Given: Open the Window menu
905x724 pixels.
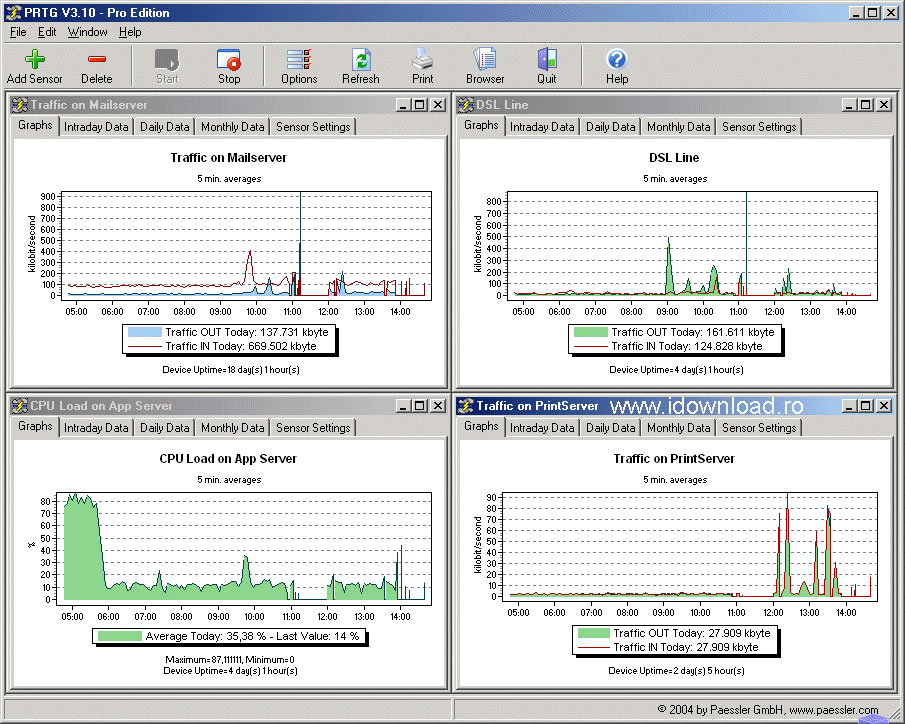Looking at the screenshot, I should 88,32.
